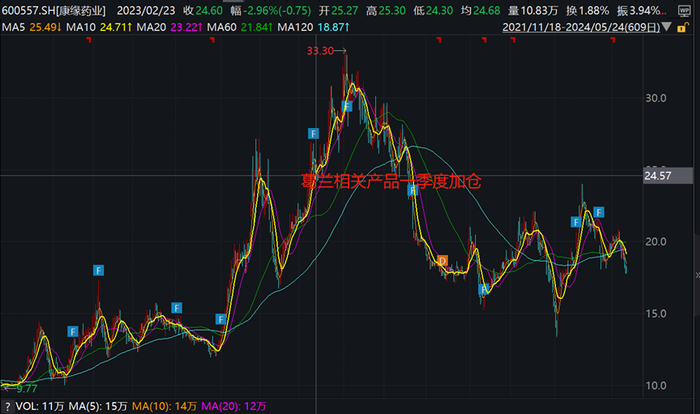Click the 15.0 price axis label
Screen dimensions: 700x414
[x=656, y=314]
